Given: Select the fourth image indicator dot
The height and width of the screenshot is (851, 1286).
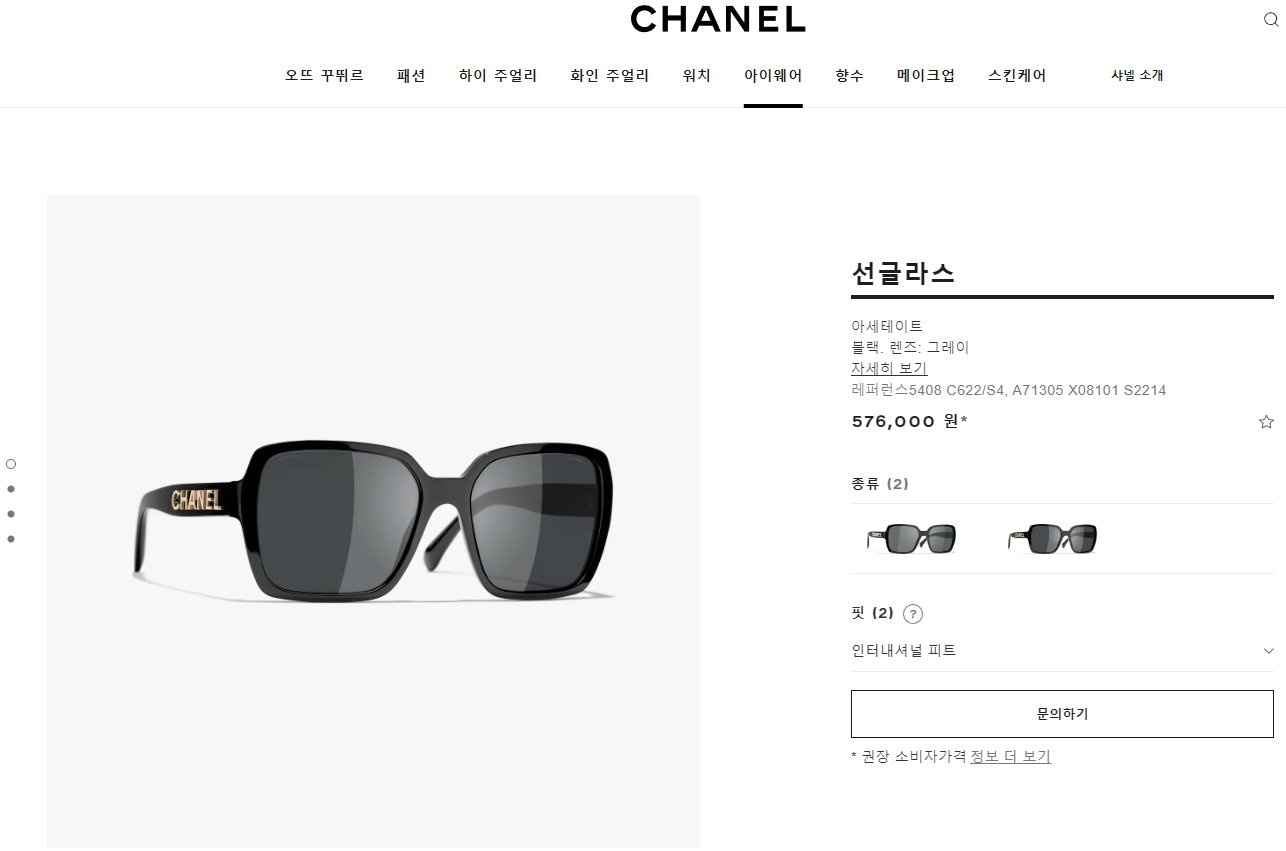Looking at the screenshot, I should (x=11, y=539).
